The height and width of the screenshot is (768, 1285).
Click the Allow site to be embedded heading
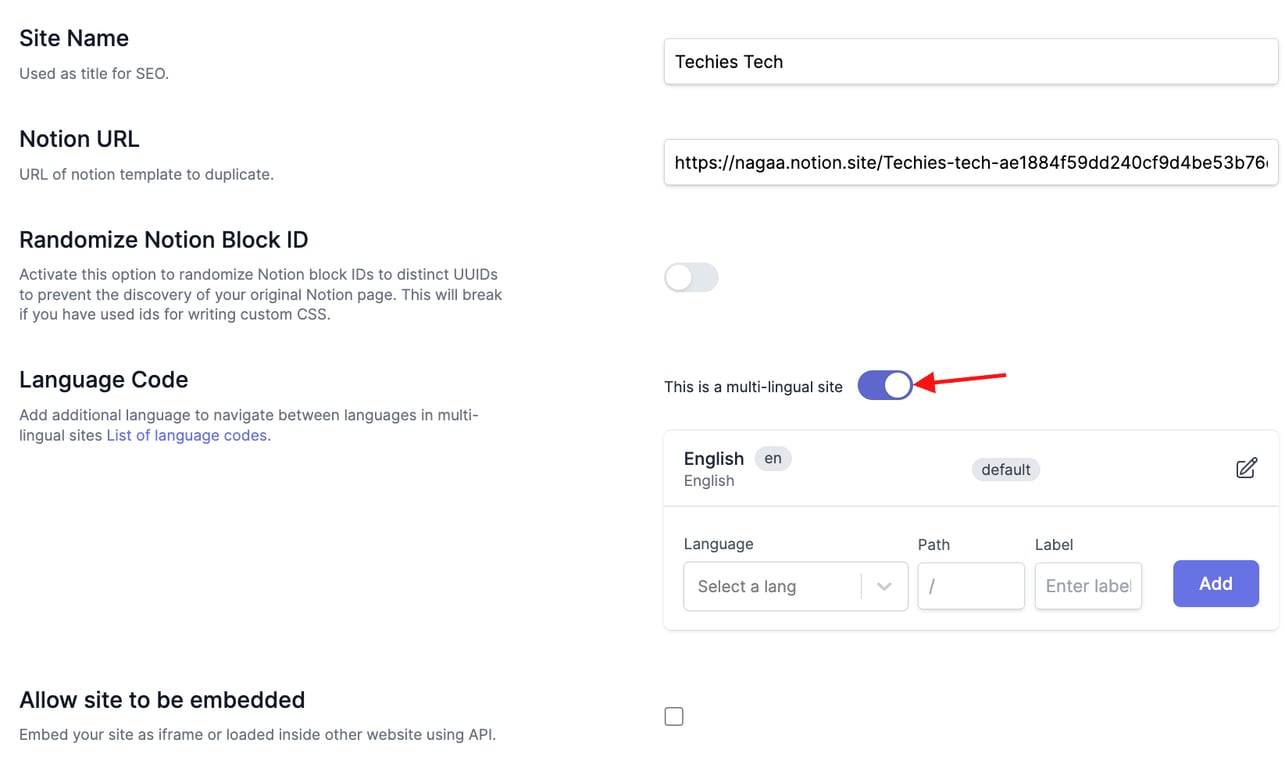click(162, 700)
